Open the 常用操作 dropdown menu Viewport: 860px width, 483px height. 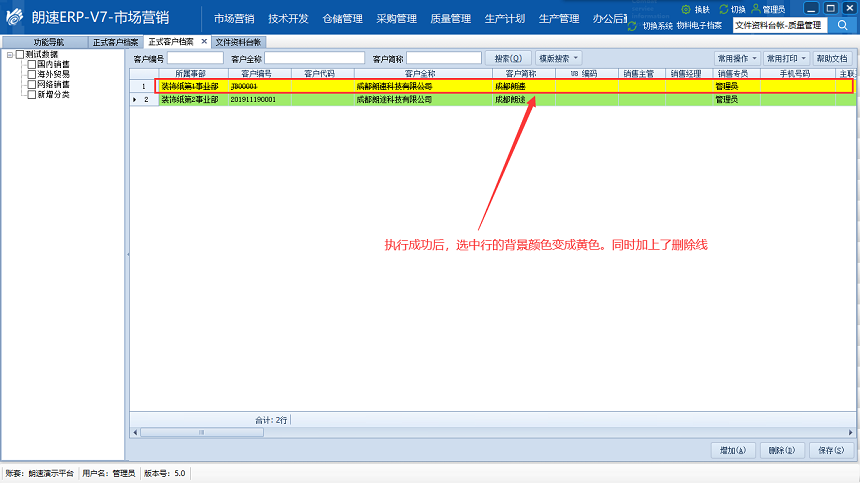click(x=737, y=59)
